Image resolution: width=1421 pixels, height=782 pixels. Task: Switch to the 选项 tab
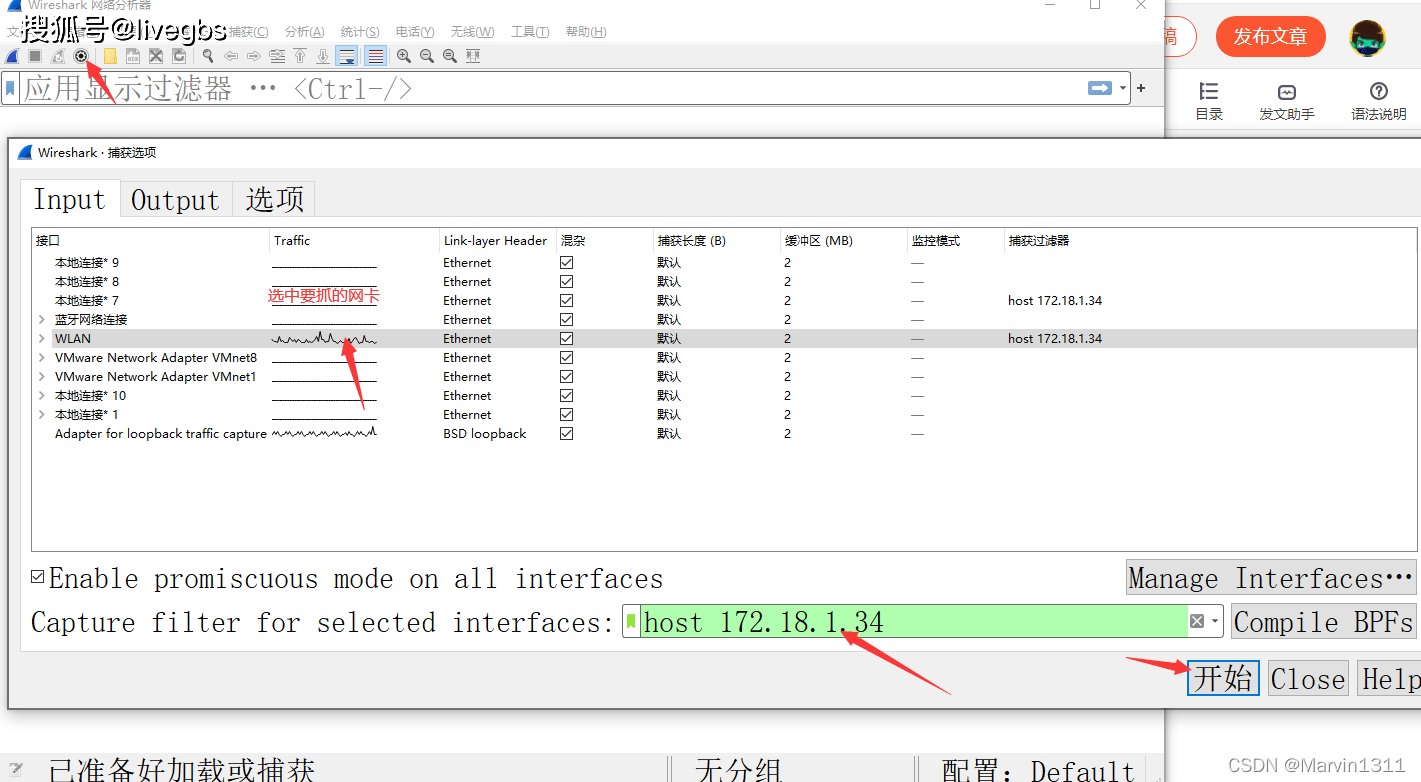pos(274,199)
